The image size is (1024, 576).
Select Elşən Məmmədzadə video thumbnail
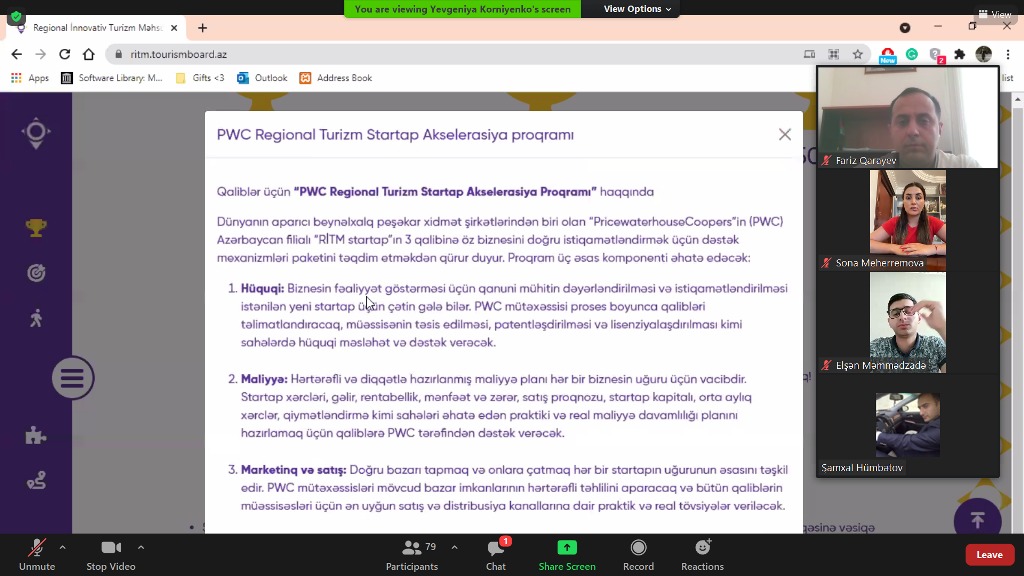[908, 323]
